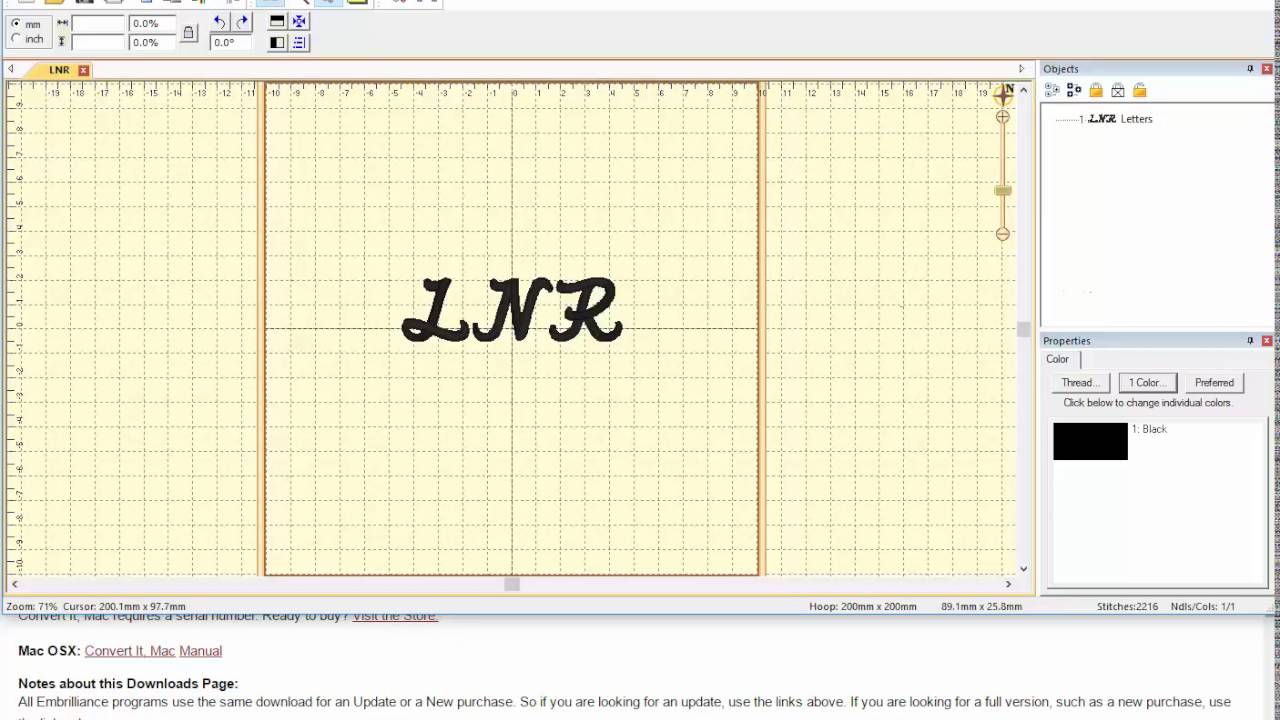Image resolution: width=1280 pixels, height=720 pixels.
Task: Click the width percentage field
Action: click(x=152, y=23)
